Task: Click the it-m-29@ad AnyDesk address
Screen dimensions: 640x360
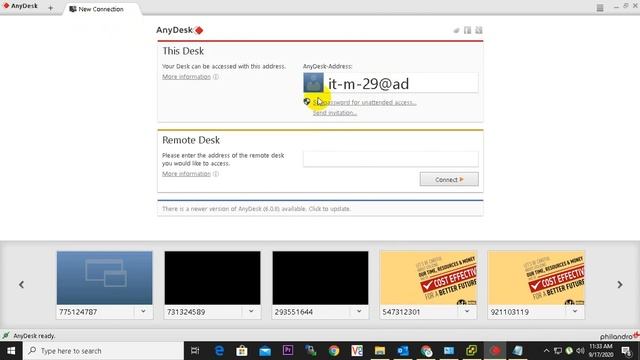Action: 369,84
